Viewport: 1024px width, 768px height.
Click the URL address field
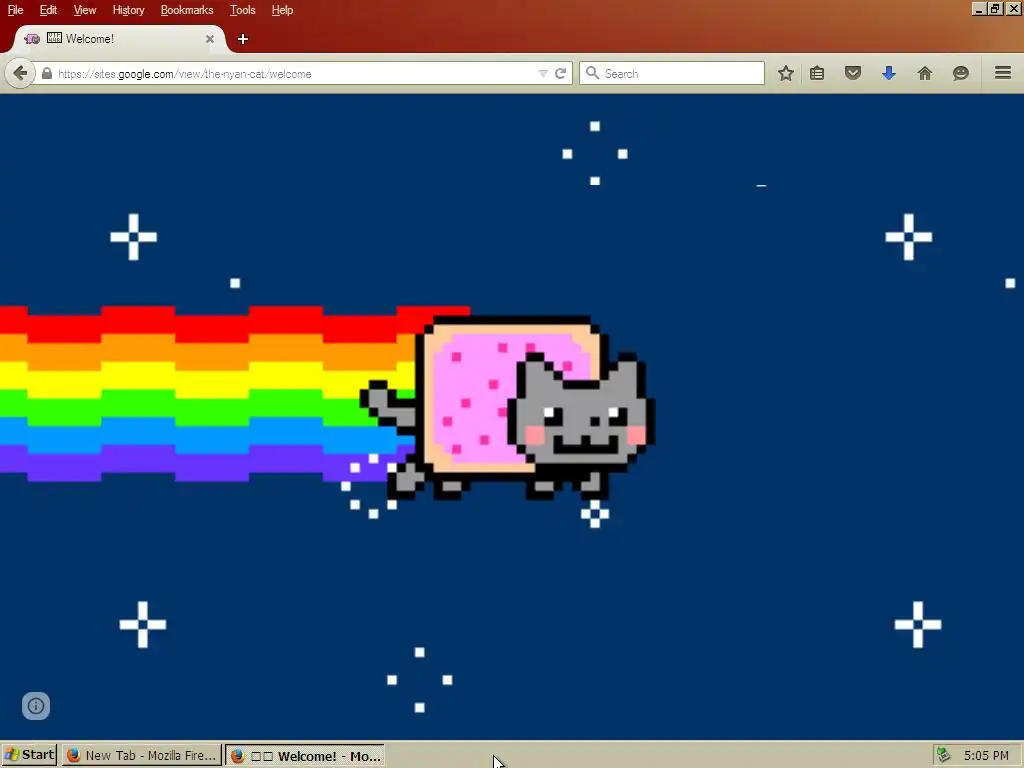coord(294,74)
